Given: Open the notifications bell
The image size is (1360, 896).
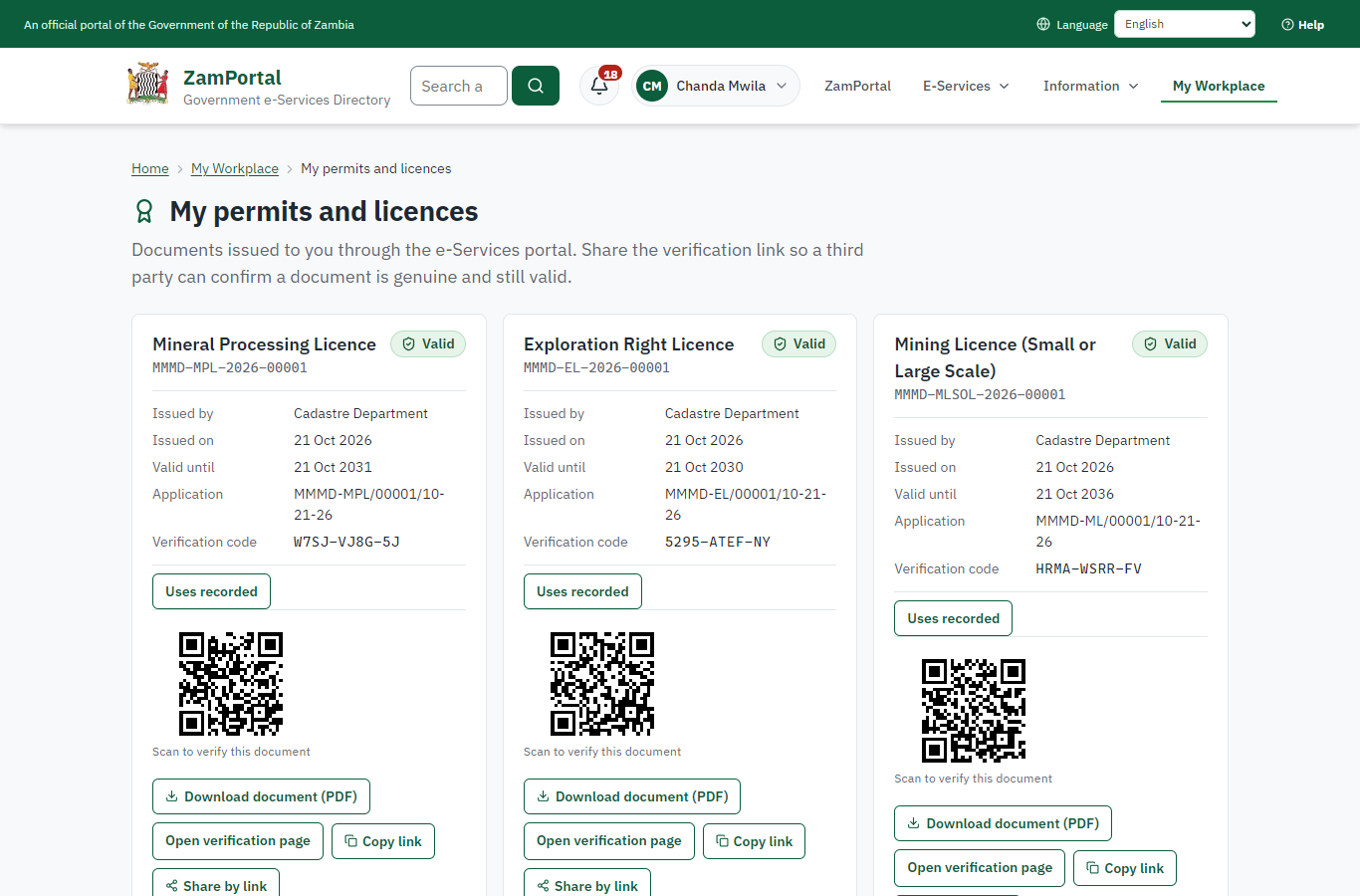Looking at the screenshot, I should pyautogui.click(x=599, y=86).
